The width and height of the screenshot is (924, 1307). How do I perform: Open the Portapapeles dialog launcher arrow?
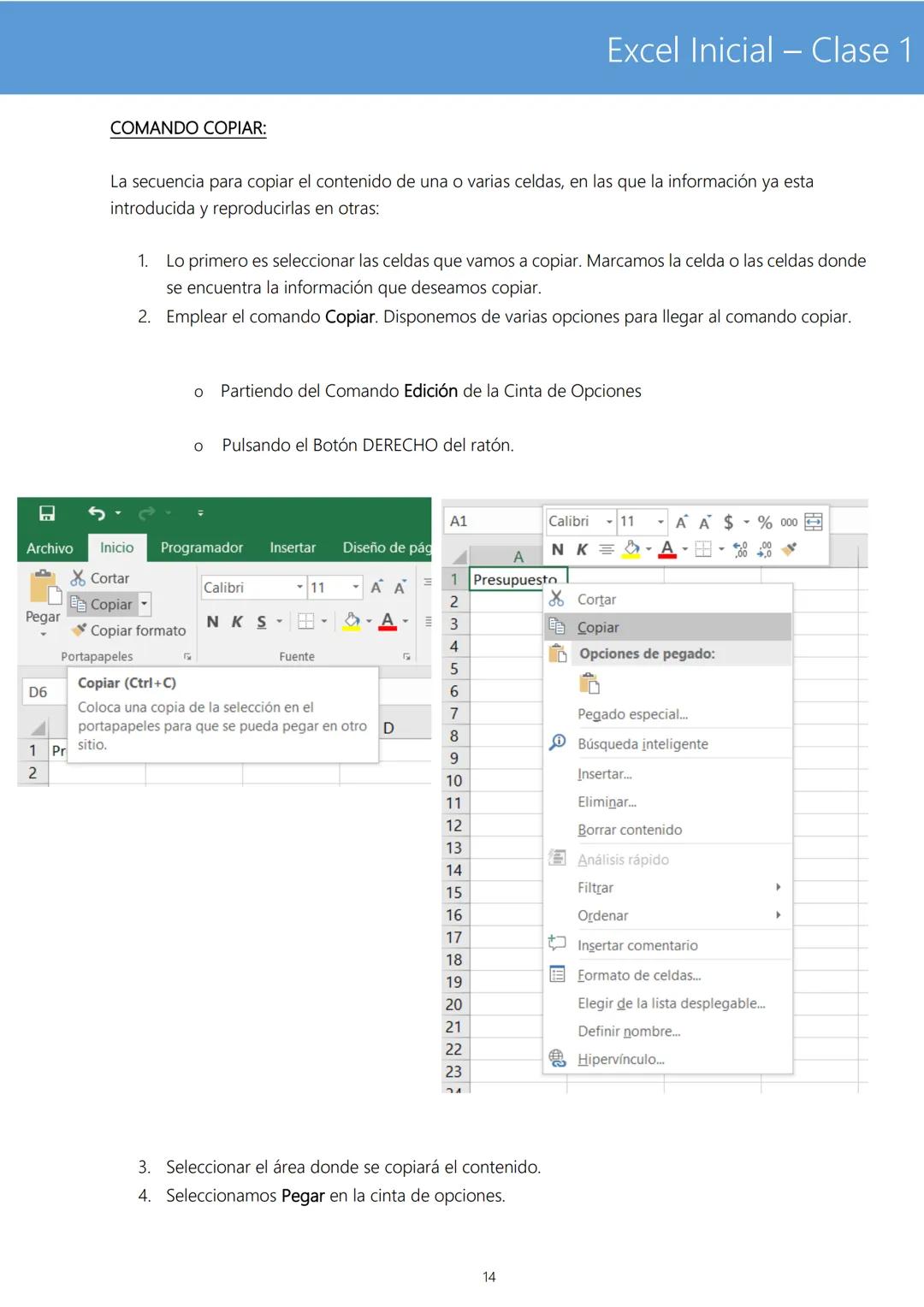pos(187,655)
